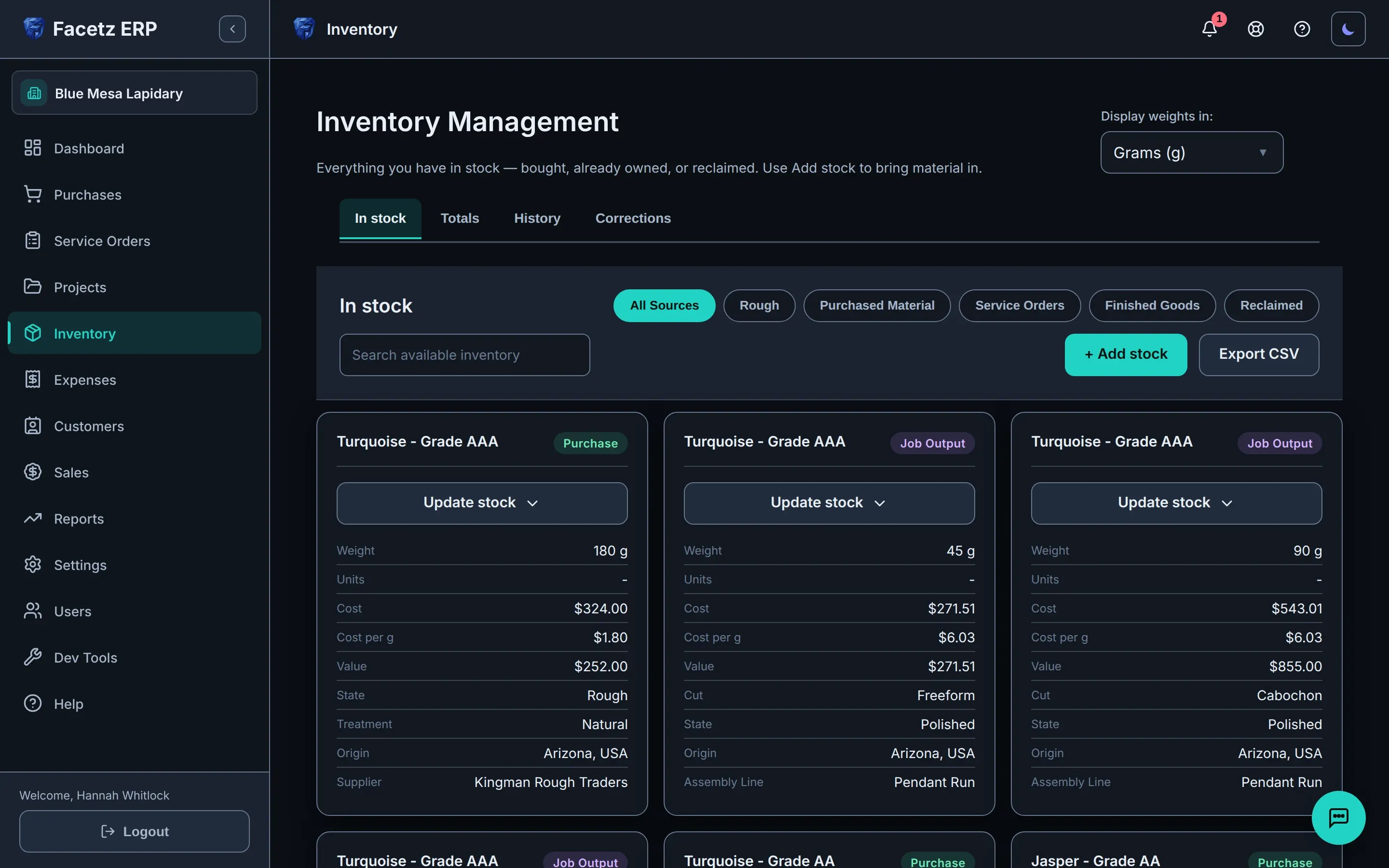Open the chat bubble widget
Screen dimensions: 1389x868
pyautogui.click(x=1338, y=817)
